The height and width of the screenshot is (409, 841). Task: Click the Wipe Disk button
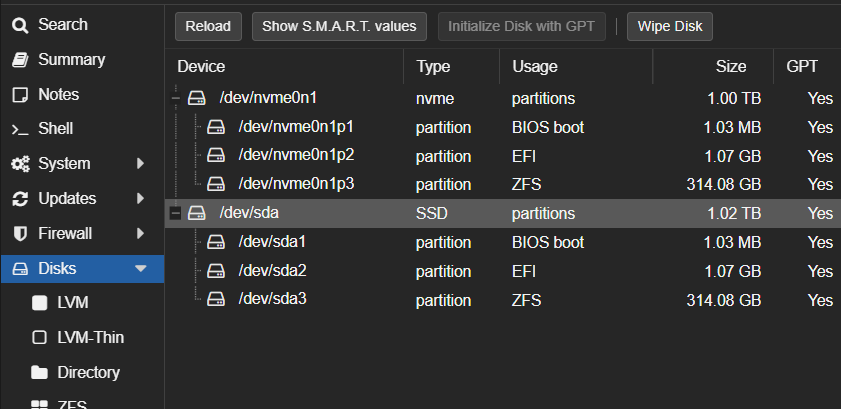[669, 26]
